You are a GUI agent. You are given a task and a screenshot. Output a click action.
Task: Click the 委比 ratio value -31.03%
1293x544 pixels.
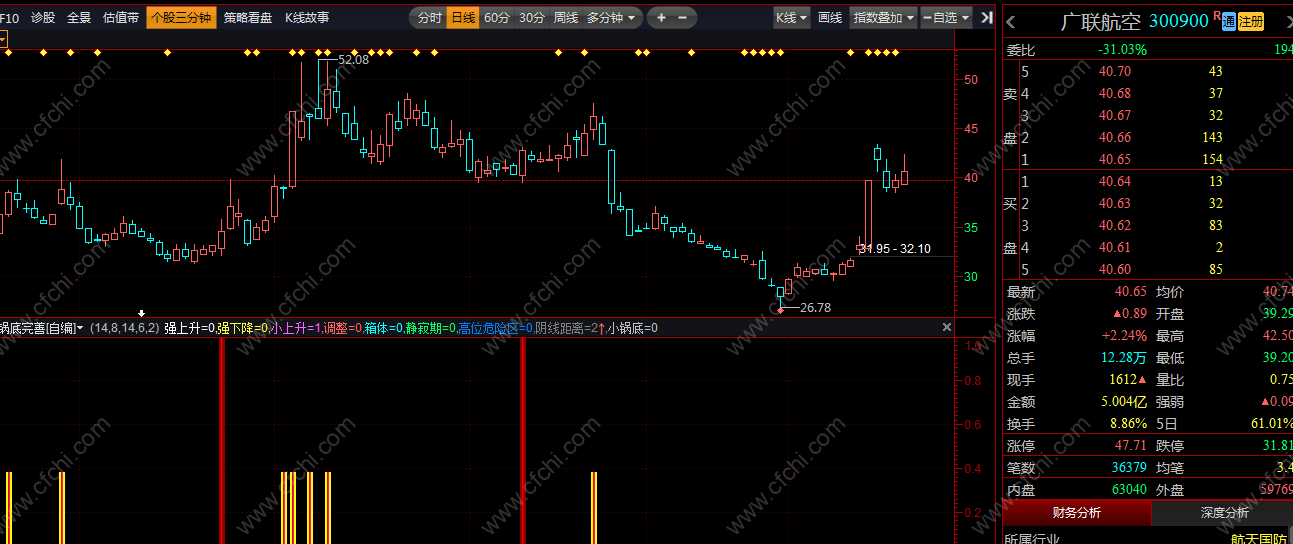tap(1122, 49)
